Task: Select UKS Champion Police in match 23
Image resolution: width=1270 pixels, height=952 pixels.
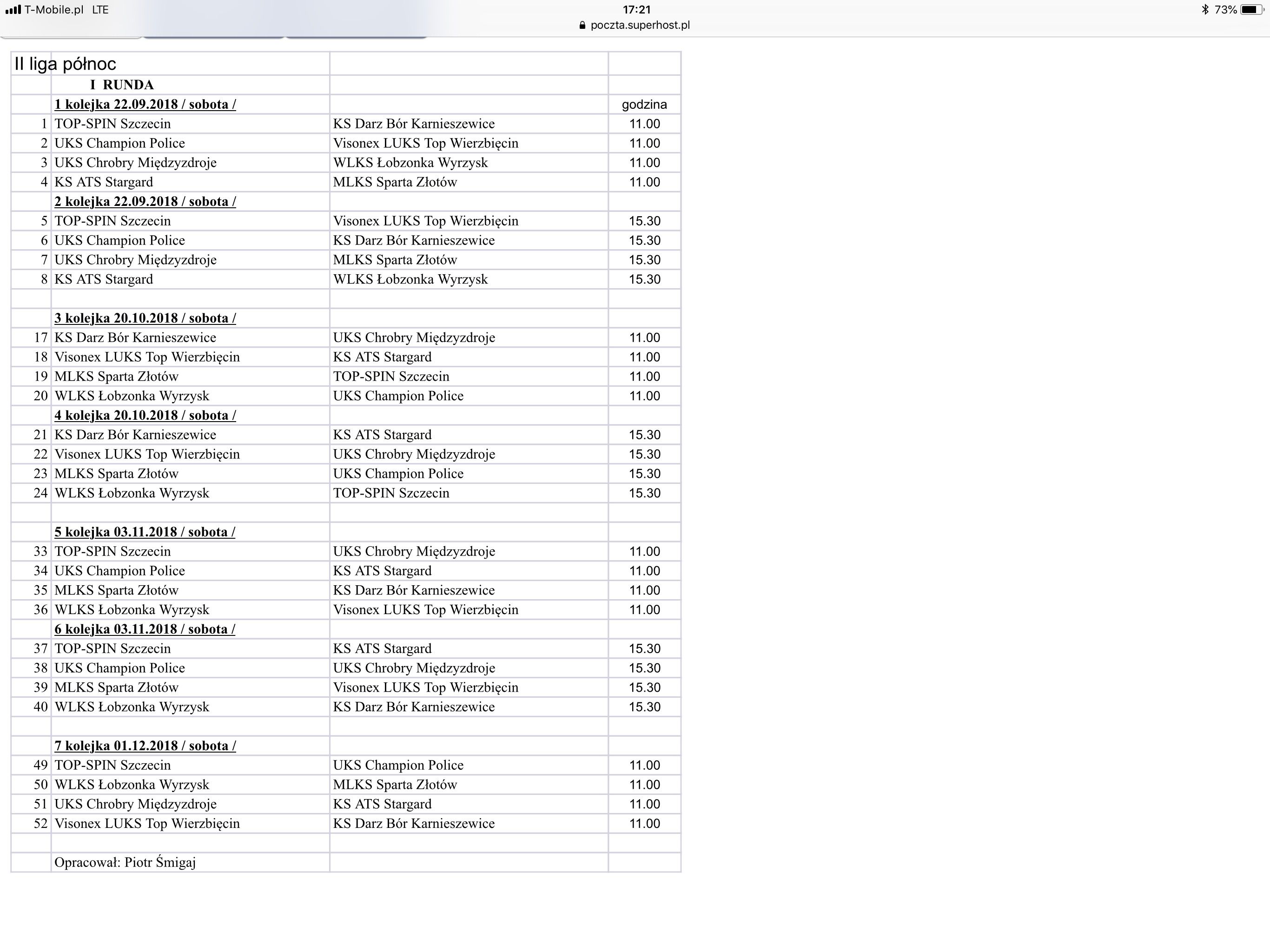Action: [398, 474]
